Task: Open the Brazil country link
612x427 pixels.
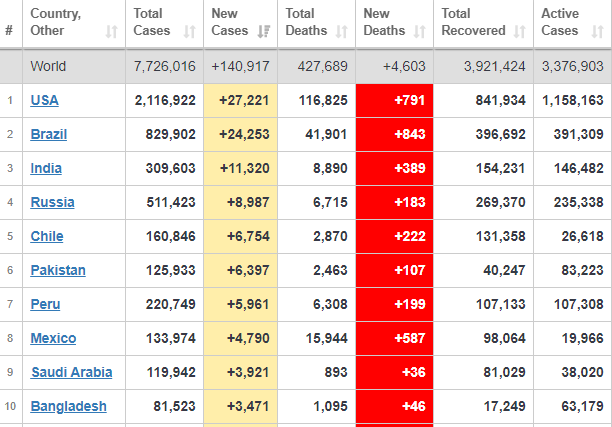Action: click(49, 134)
